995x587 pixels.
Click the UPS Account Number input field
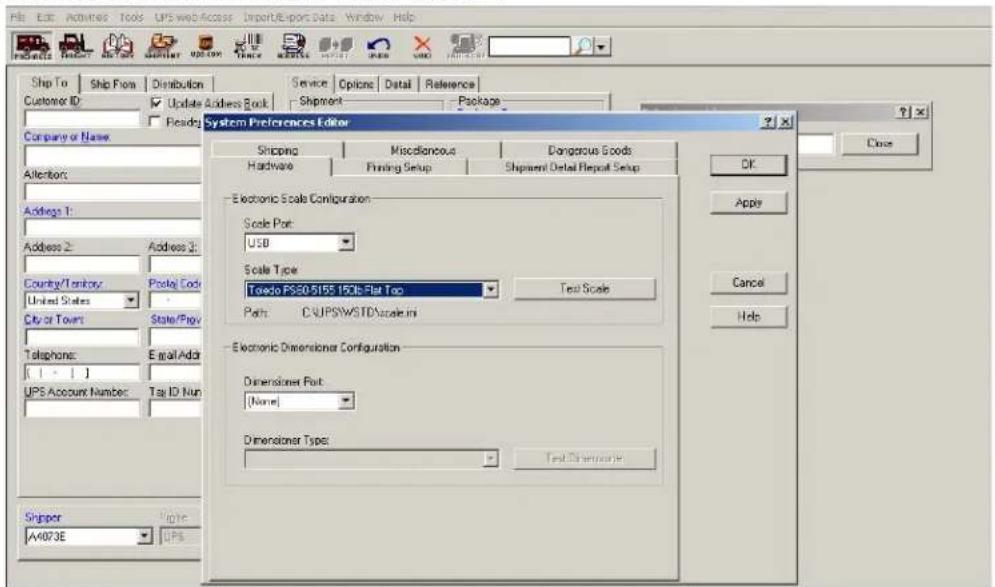(x=82, y=409)
